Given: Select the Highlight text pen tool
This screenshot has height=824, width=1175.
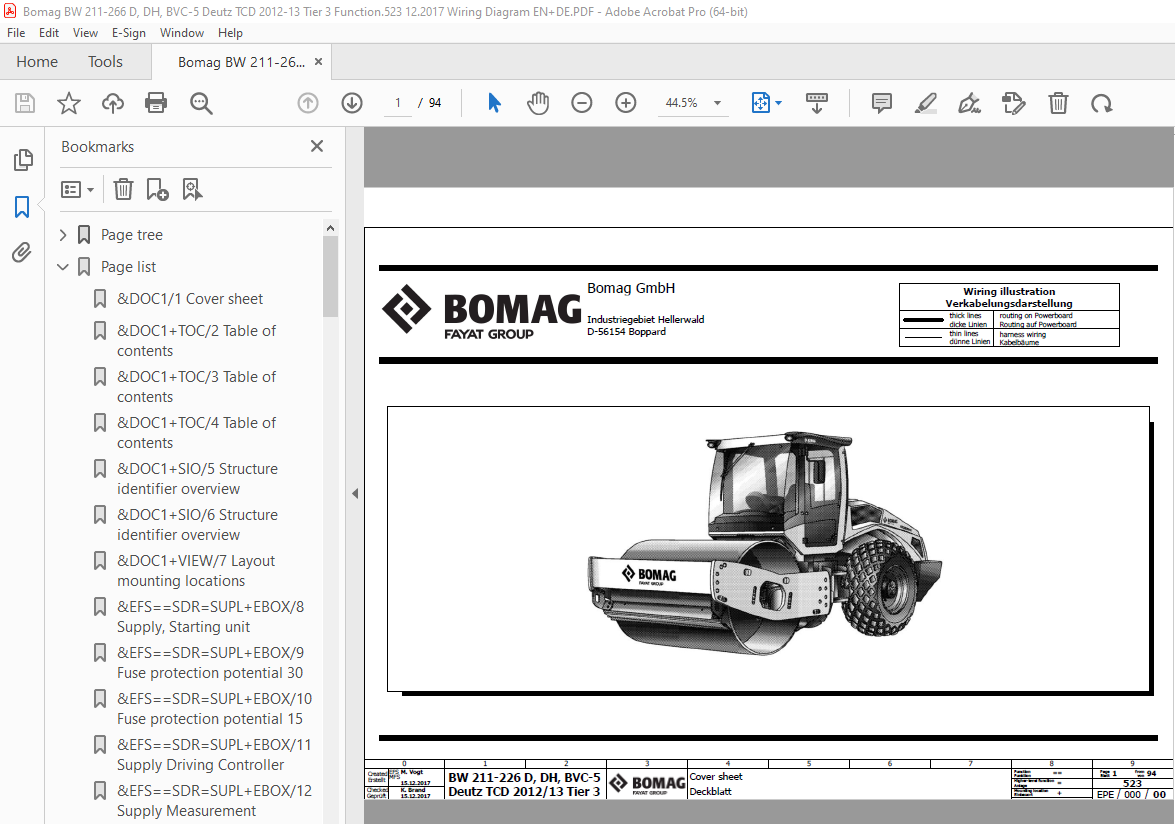Looking at the screenshot, I should 925,103.
